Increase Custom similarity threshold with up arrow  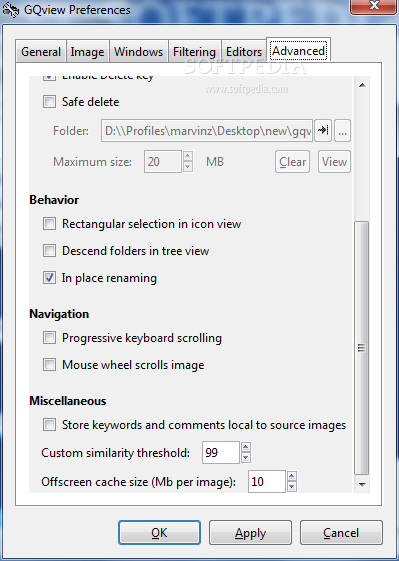coord(246,447)
